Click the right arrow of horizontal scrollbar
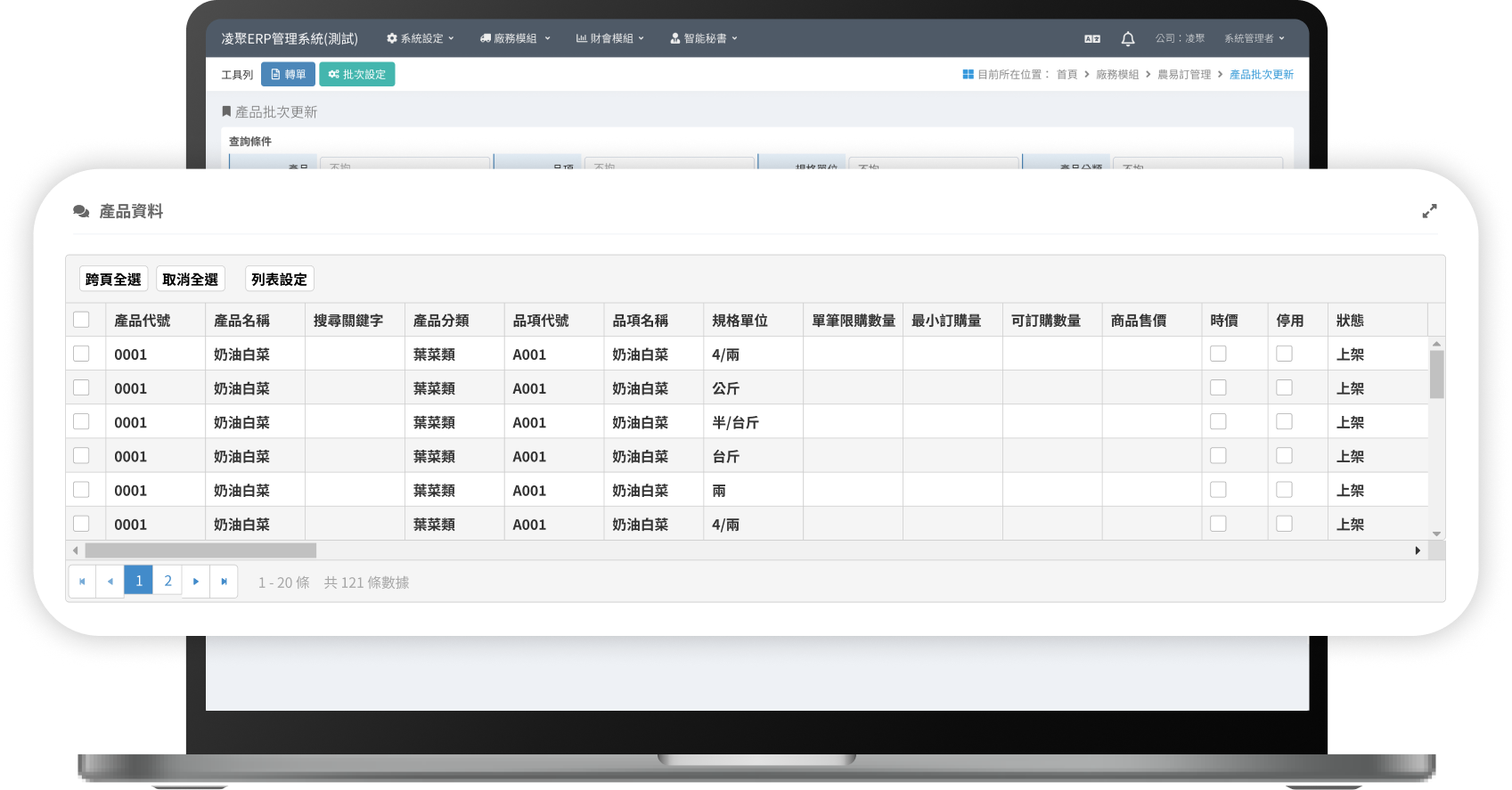1512x790 pixels. (1417, 550)
